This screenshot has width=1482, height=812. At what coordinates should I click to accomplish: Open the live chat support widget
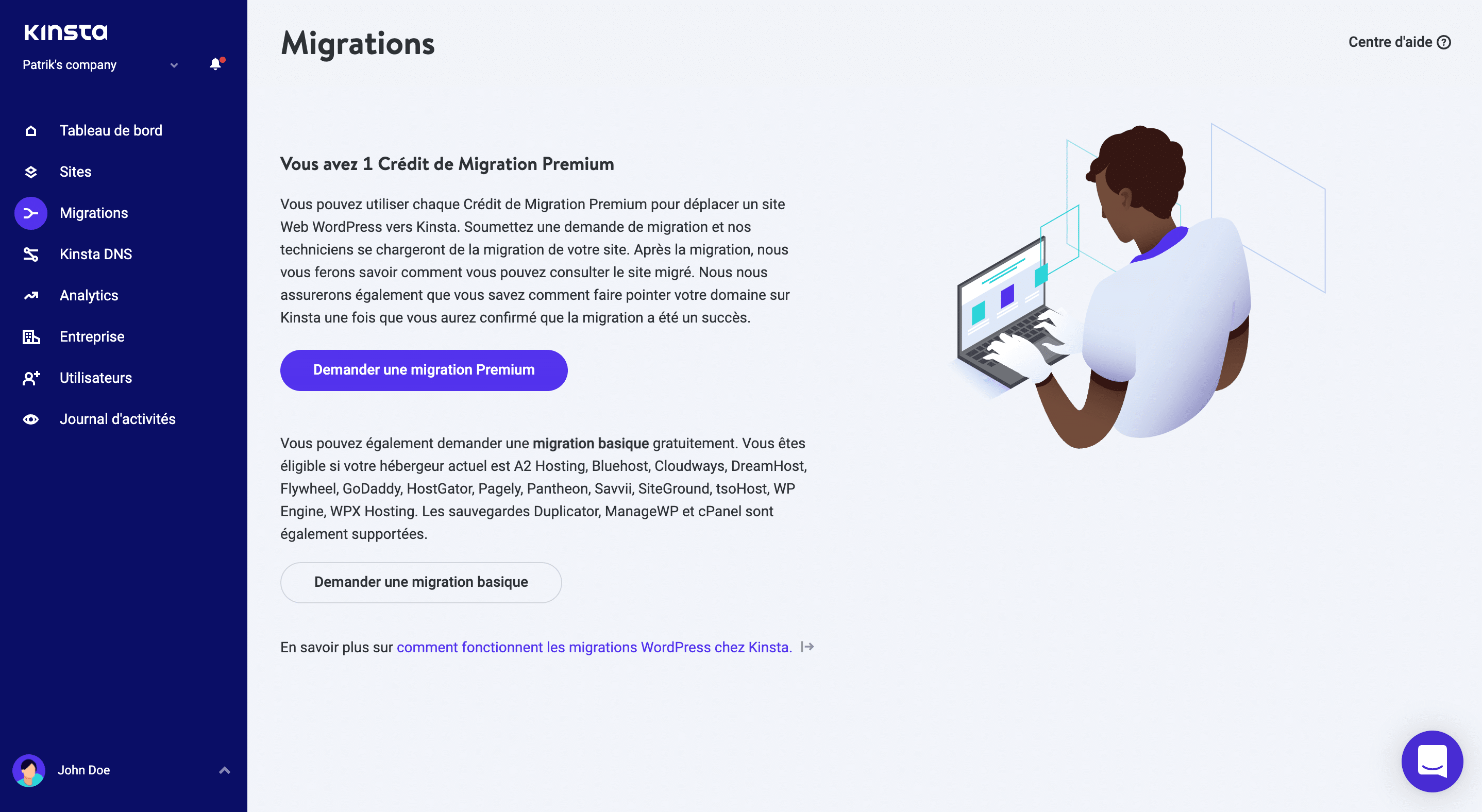coord(1432,762)
